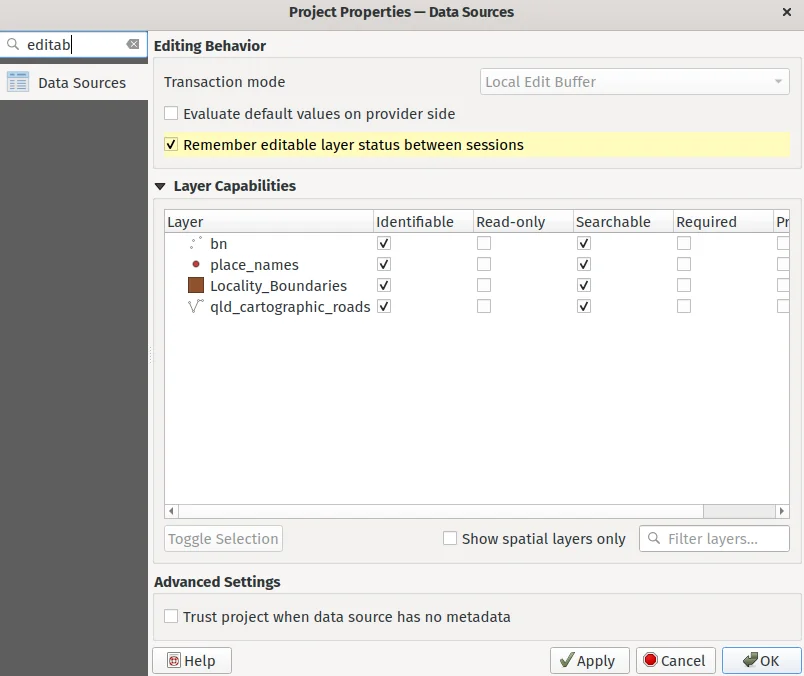Collapse the Layer Capabilities section
This screenshot has height=676, width=804.
pos(160,186)
